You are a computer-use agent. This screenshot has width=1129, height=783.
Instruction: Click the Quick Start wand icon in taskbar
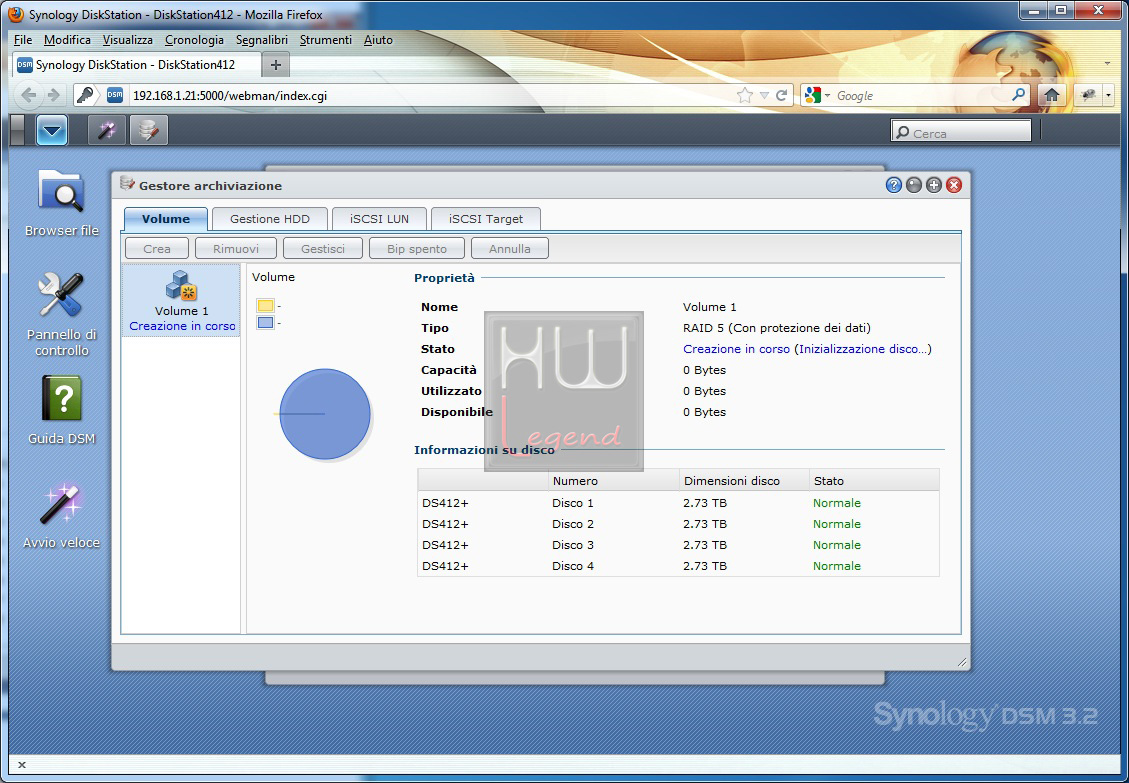tap(107, 130)
